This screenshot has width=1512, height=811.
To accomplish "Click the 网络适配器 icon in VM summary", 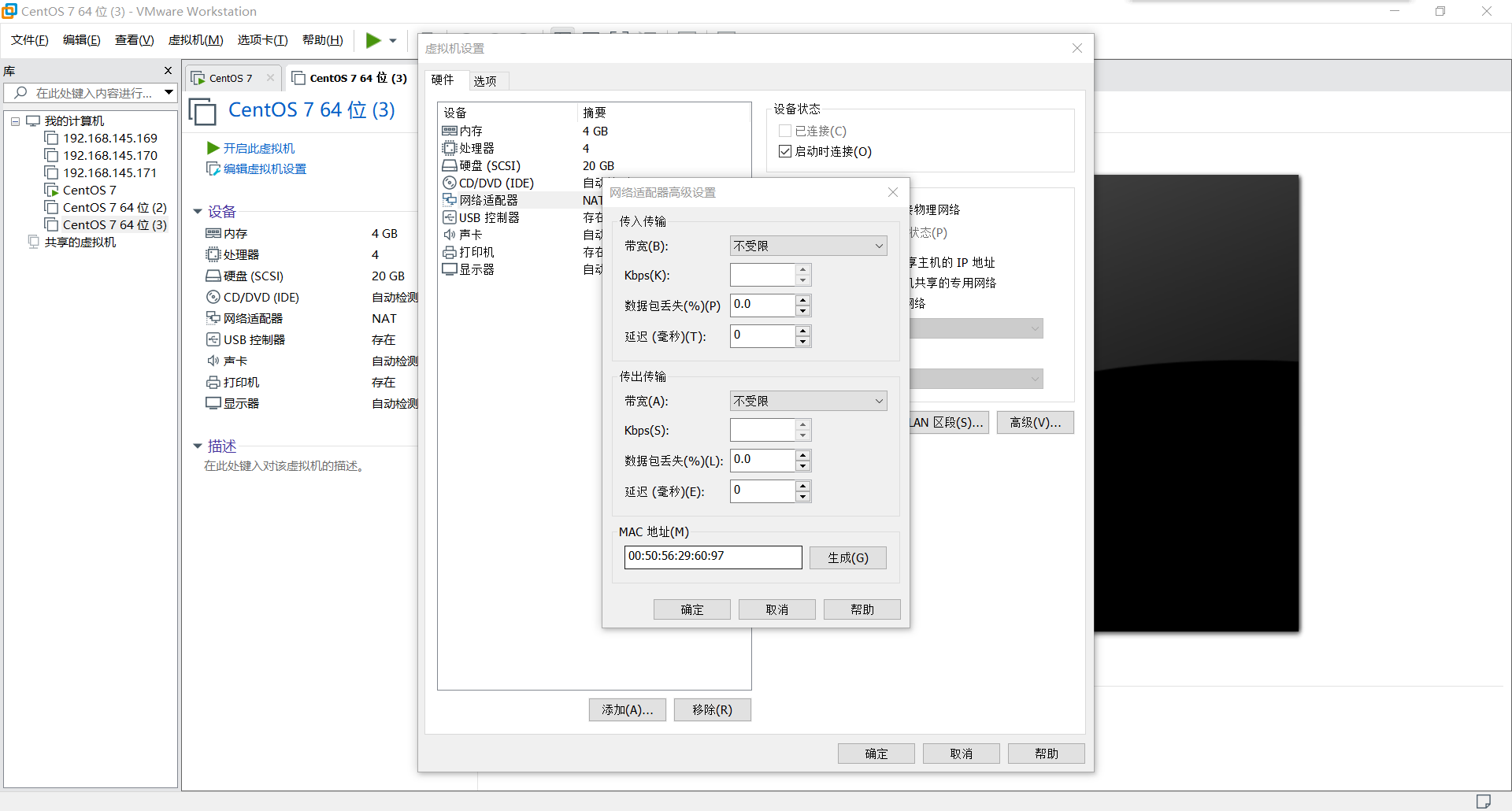I will (213, 318).
